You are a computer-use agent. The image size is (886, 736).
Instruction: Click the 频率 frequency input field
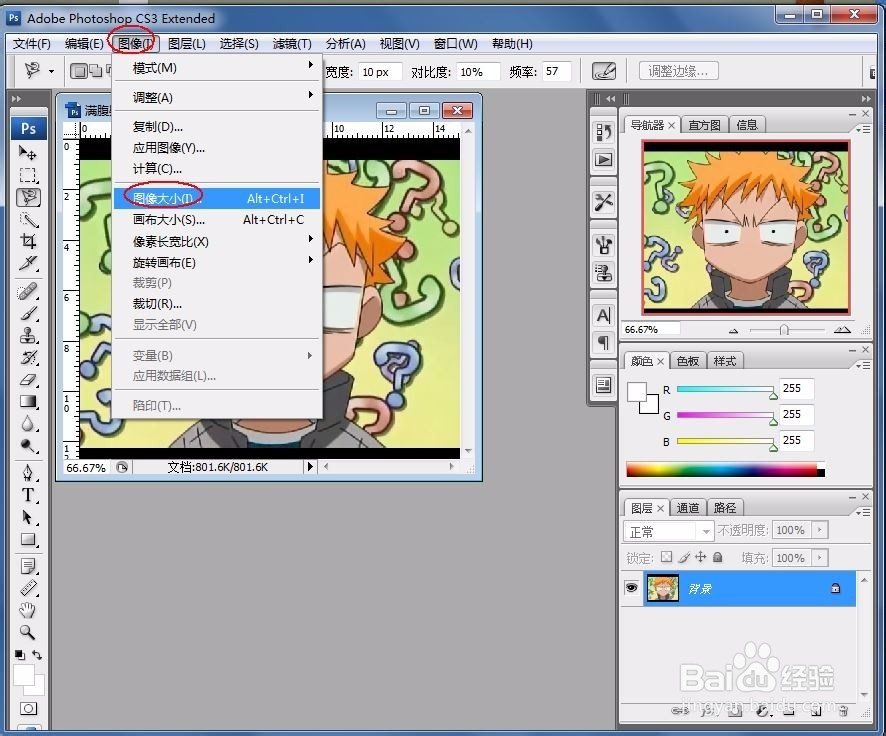(556, 71)
